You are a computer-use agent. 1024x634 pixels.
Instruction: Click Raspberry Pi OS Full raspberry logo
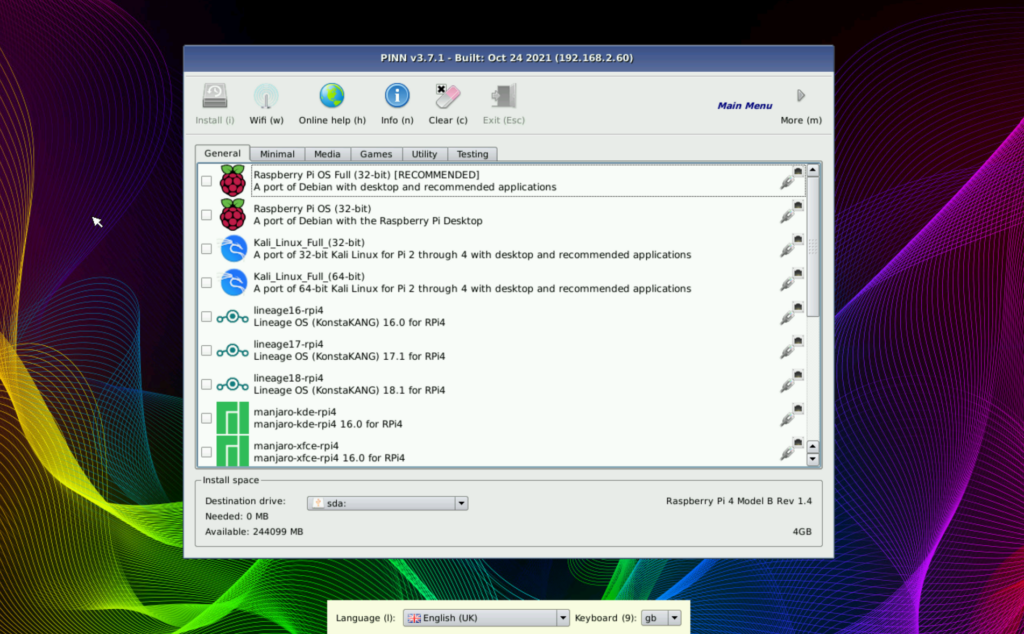(x=232, y=181)
